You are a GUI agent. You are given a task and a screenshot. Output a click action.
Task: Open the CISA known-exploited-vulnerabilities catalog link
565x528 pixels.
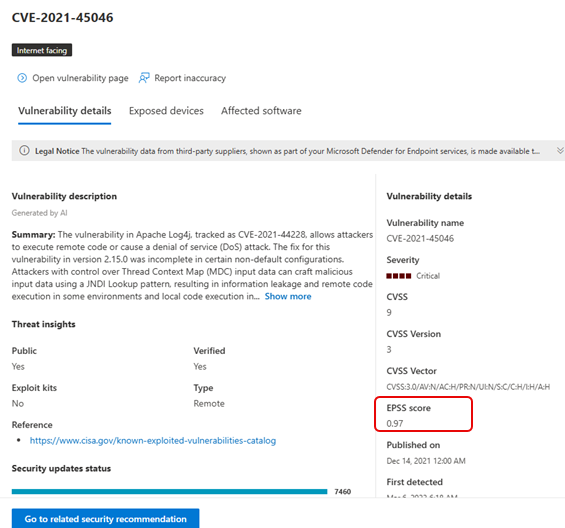[153, 440]
